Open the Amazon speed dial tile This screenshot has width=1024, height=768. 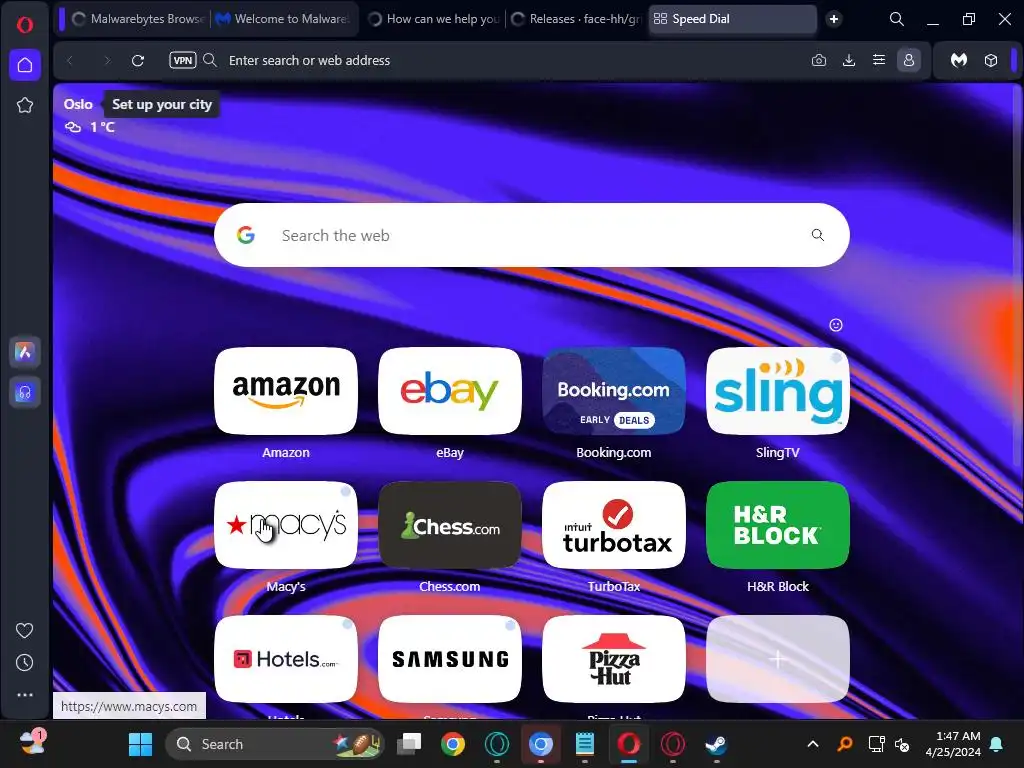click(286, 391)
